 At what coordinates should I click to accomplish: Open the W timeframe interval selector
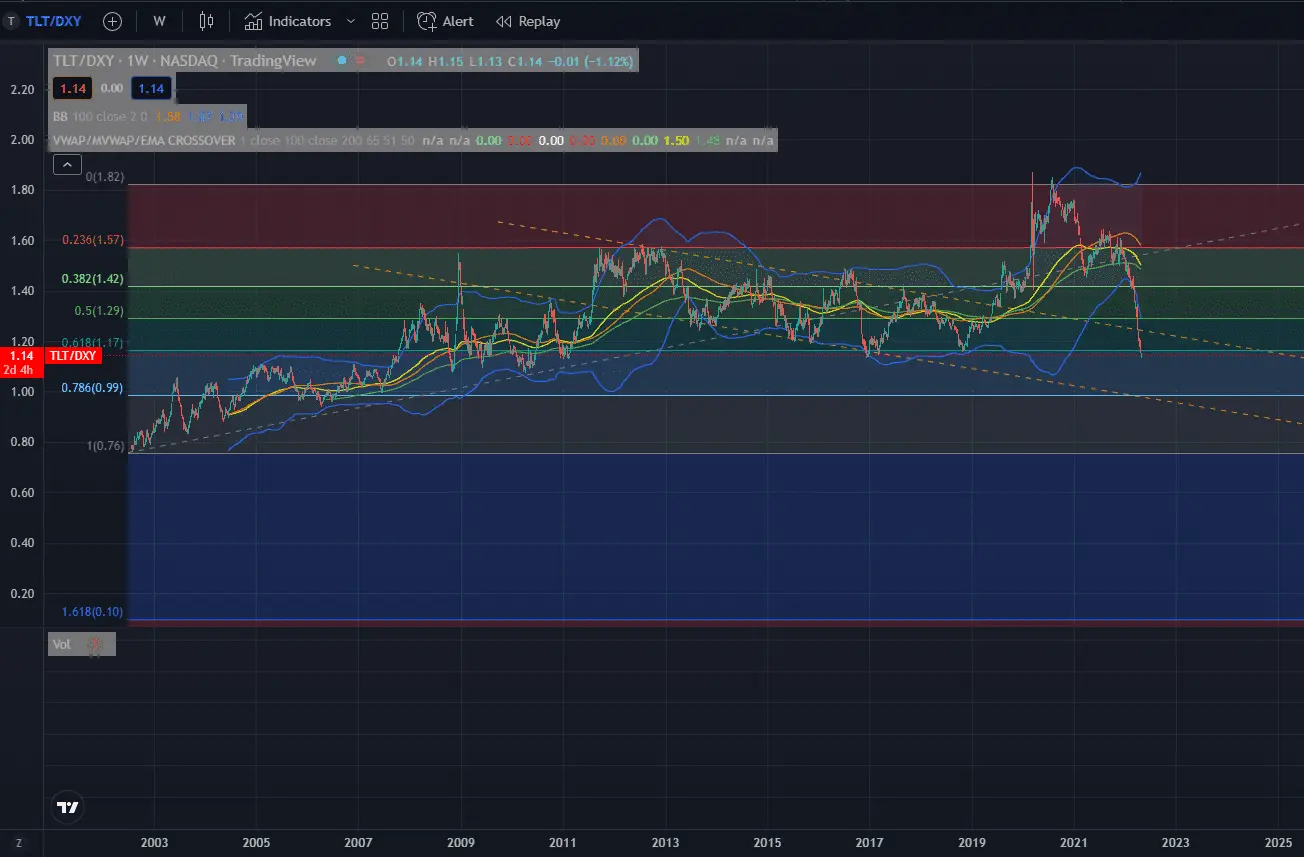click(159, 21)
